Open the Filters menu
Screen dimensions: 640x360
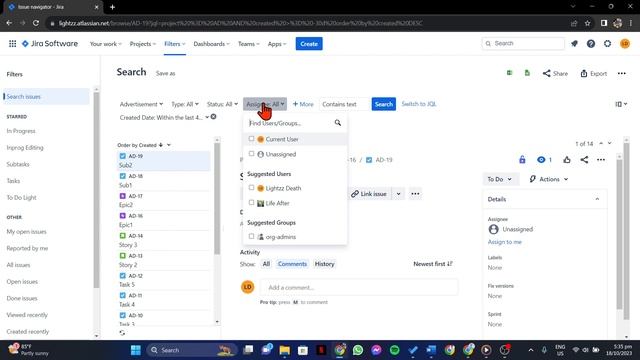[x=175, y=44]
